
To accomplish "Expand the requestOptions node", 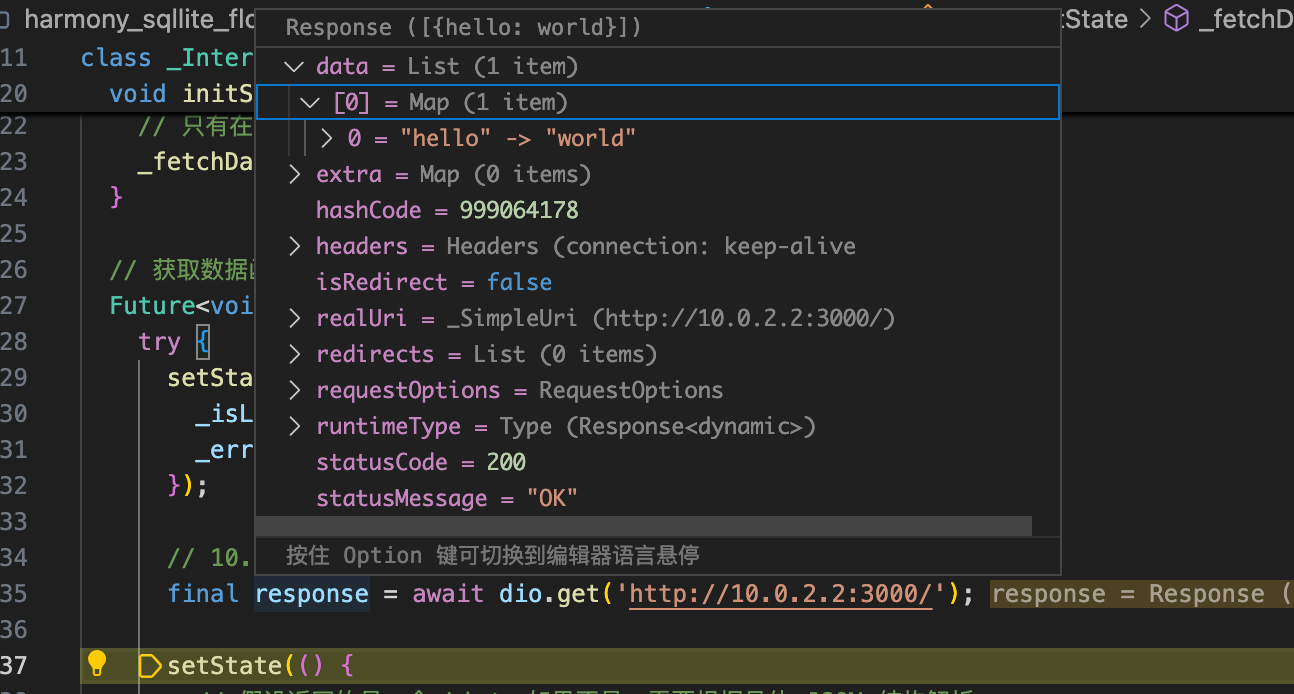I will tap(293, 391).
